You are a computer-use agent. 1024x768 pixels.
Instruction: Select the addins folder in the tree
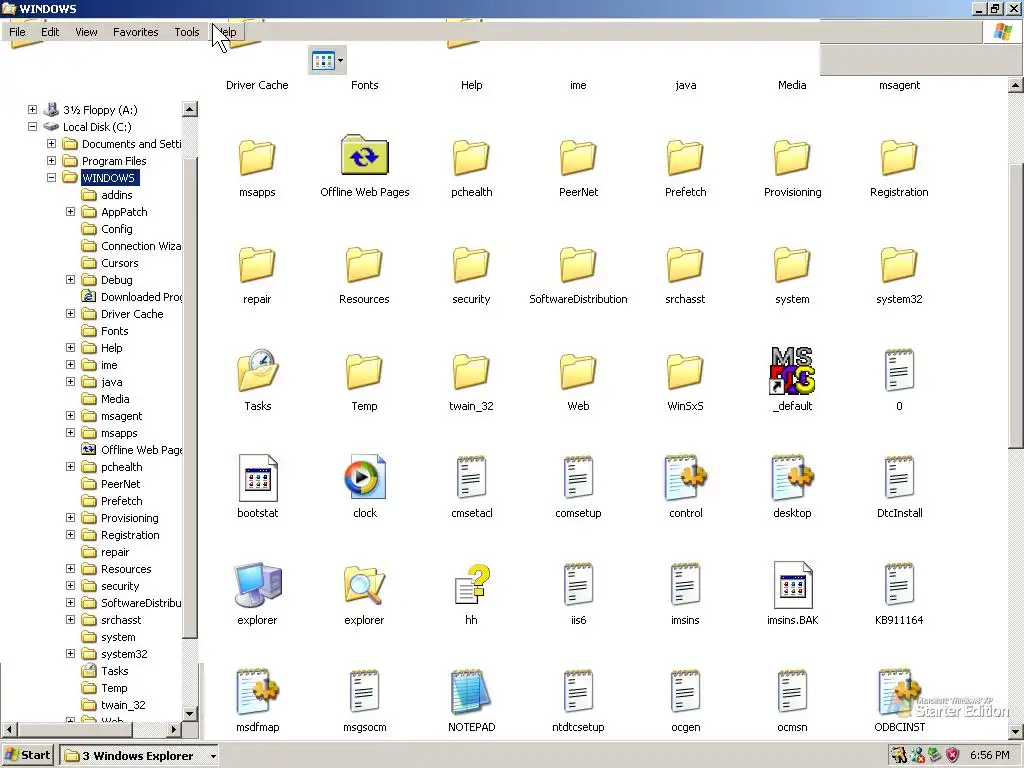(117, 195)
